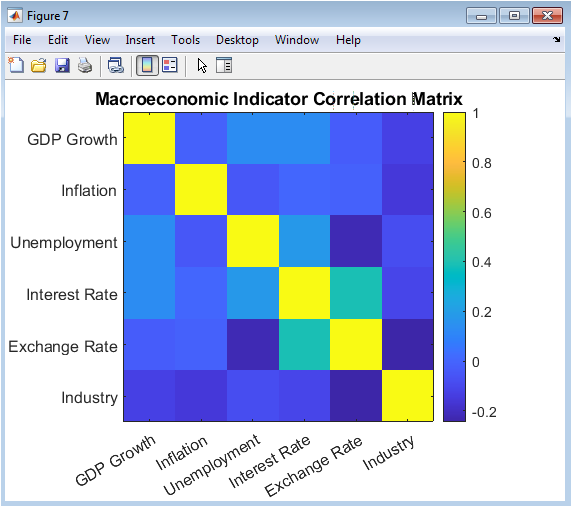Open a file with the folder icon
This screenshot has height=507, width=572.
click(39, 66)
